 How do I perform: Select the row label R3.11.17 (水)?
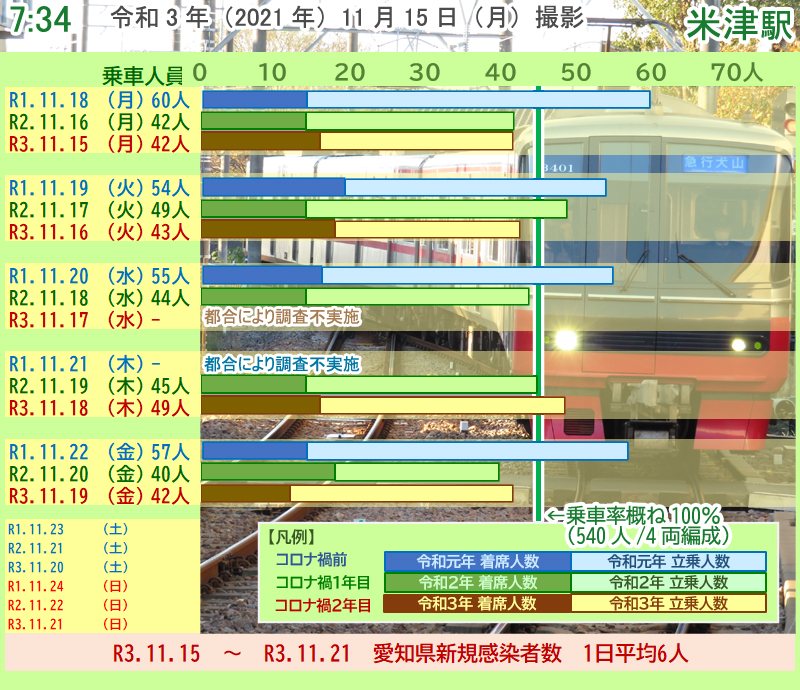85,320
